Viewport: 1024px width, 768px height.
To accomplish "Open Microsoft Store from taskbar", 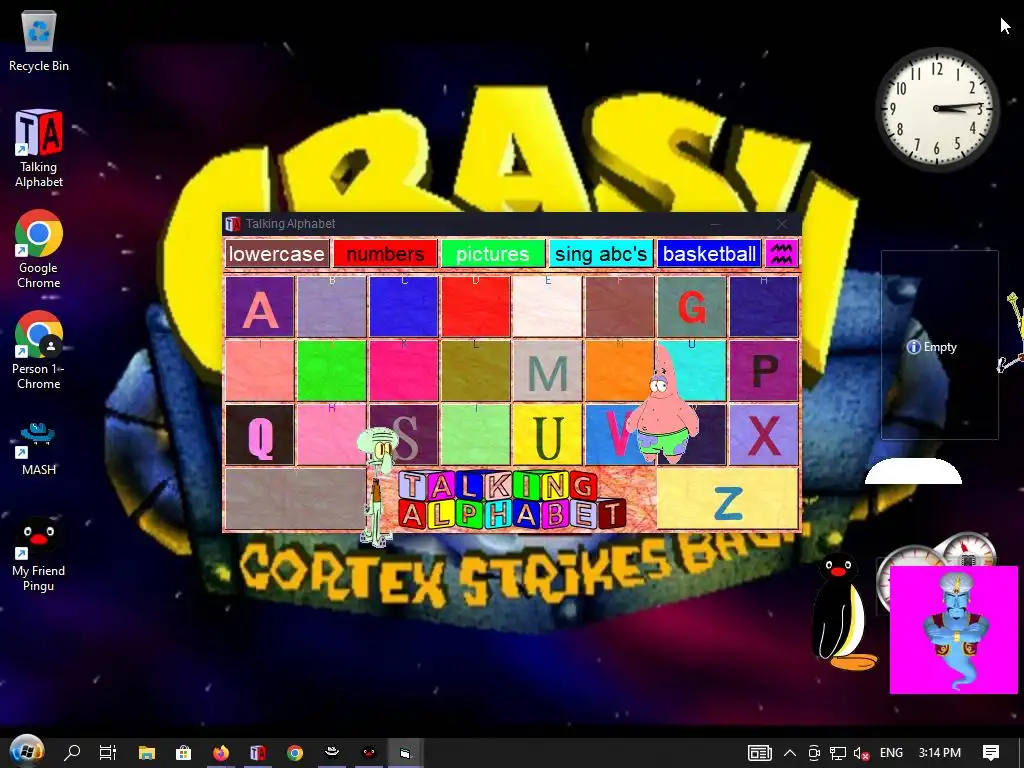I will click(184, 753).
